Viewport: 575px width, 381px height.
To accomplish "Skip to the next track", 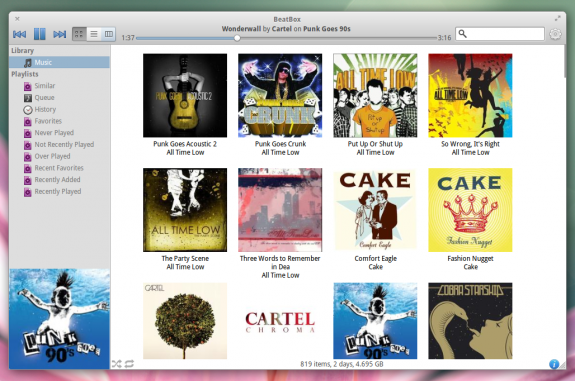I will click(60, 34).
